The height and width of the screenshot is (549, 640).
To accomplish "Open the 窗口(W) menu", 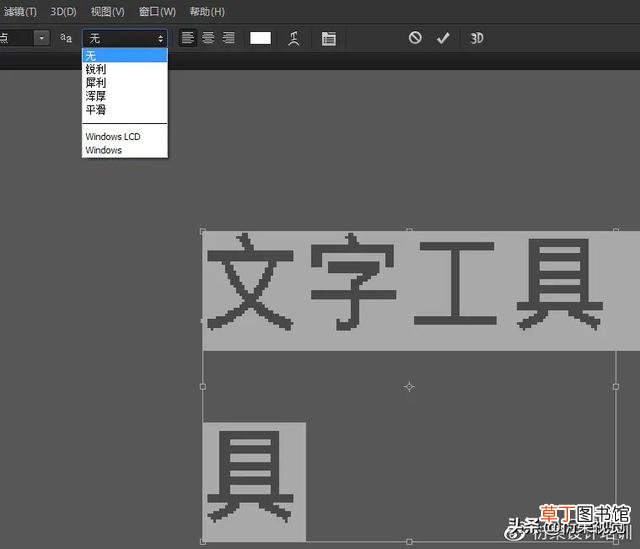I will tap(157, 11).
